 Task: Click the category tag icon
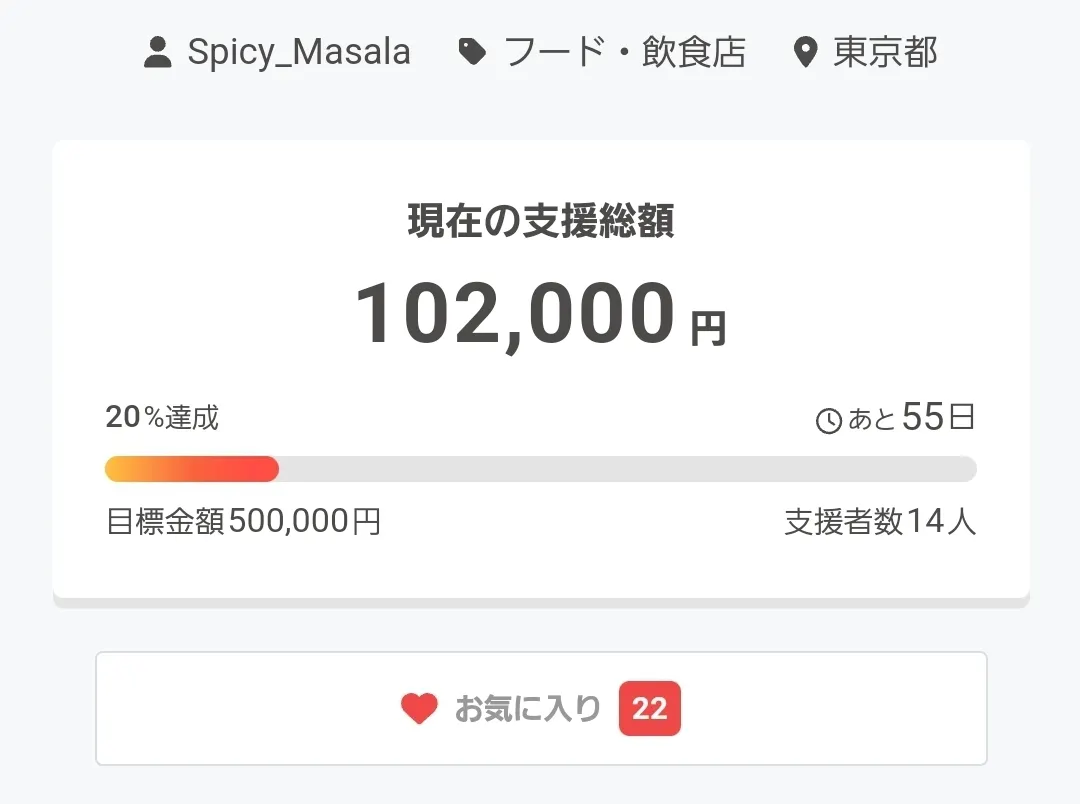[x=472, y=52]
